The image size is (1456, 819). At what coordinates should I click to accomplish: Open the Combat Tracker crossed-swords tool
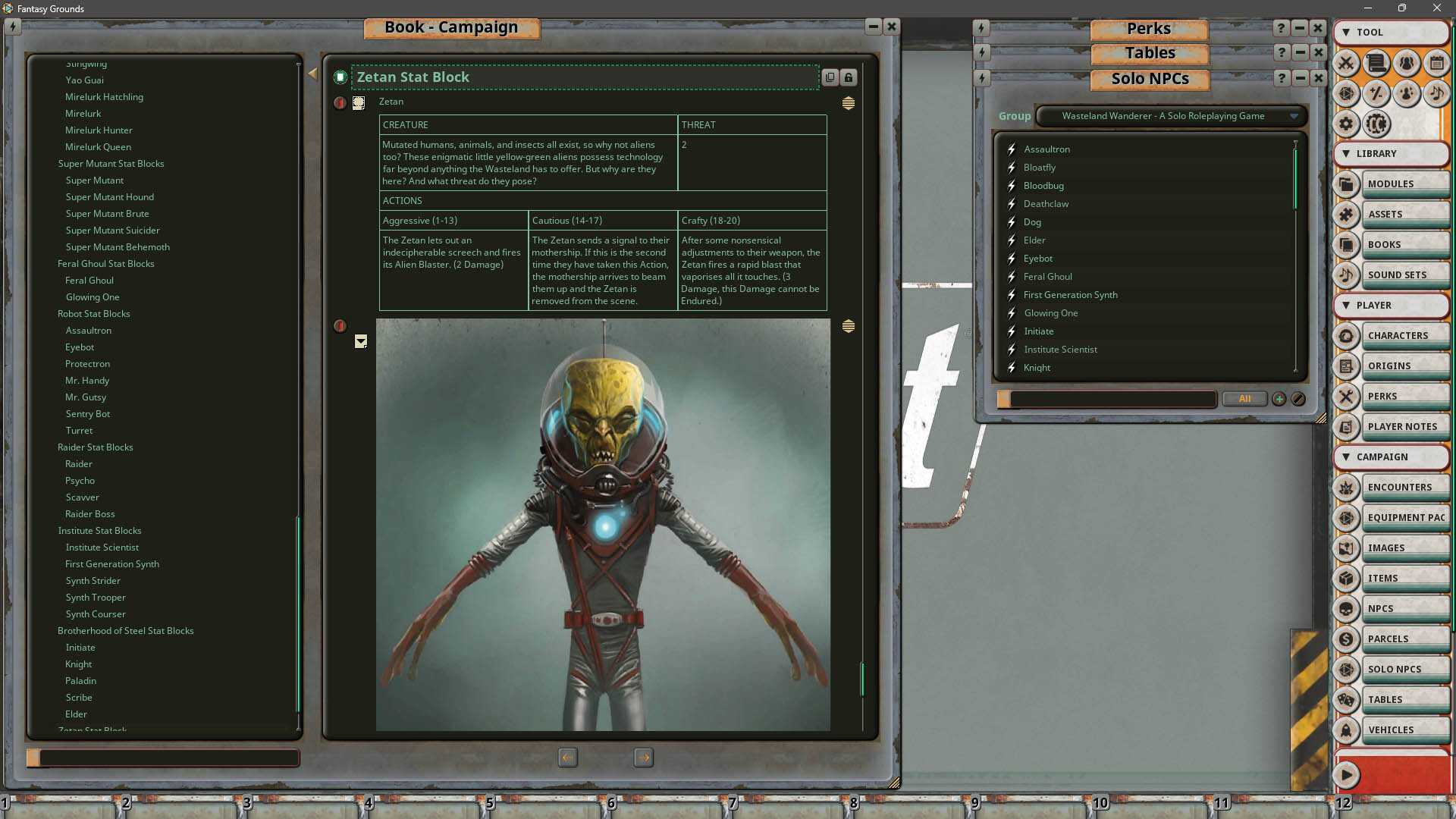click(1346, 63)
